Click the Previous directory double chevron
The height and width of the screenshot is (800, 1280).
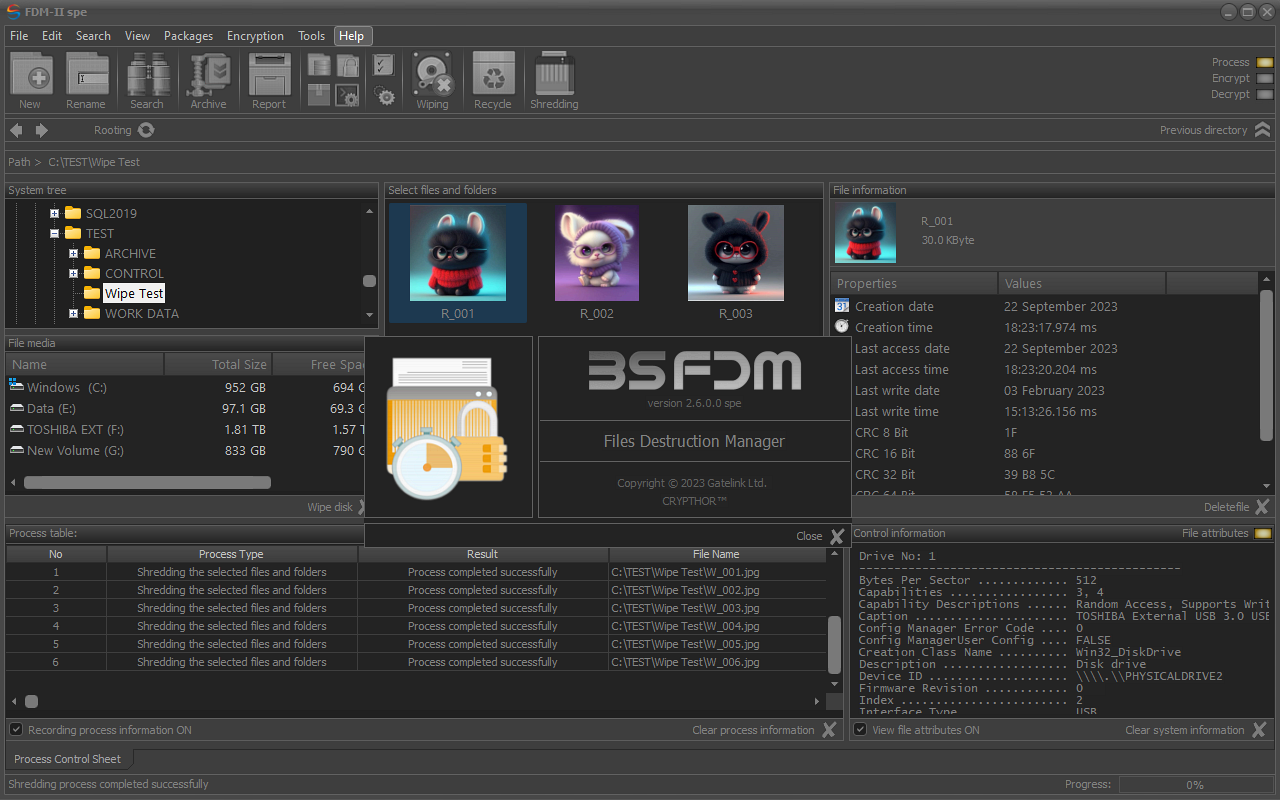tap(1262, 130)
